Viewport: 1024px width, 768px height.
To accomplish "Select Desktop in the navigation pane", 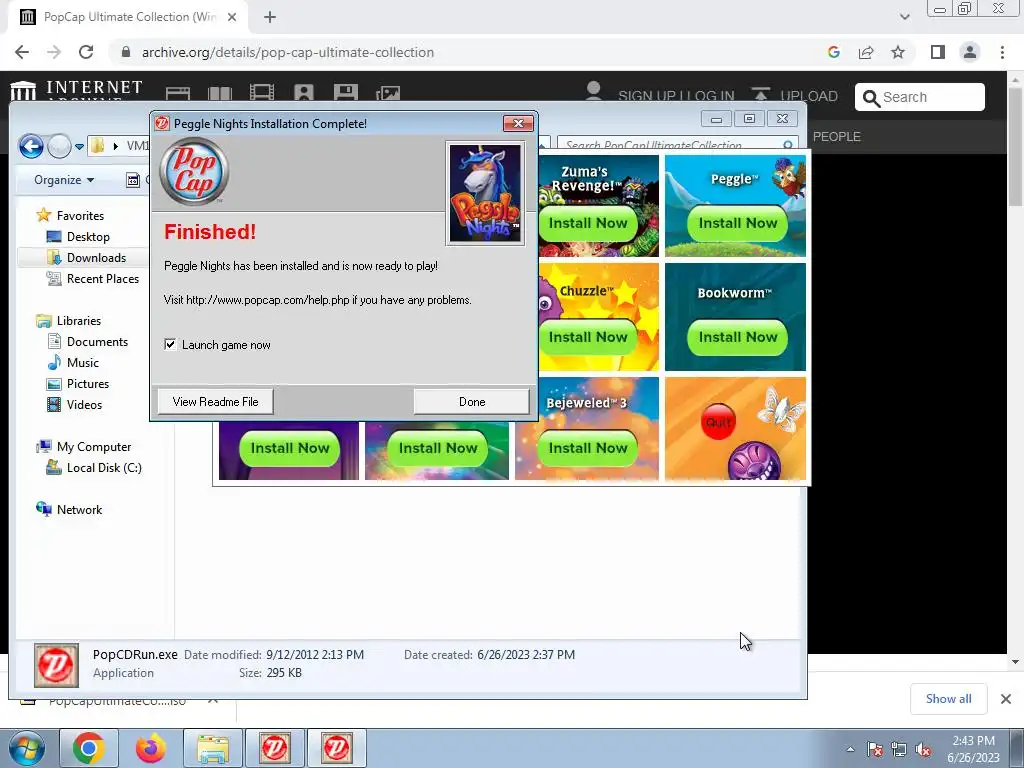I will pos(88,236).
